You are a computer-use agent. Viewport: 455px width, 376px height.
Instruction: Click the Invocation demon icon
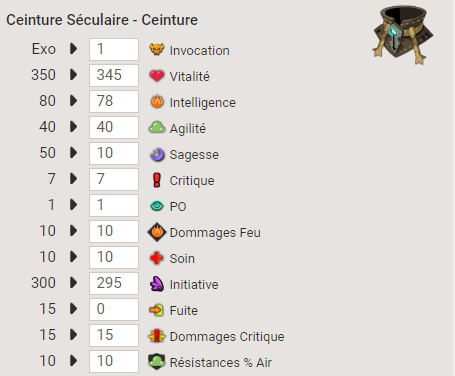157,49
